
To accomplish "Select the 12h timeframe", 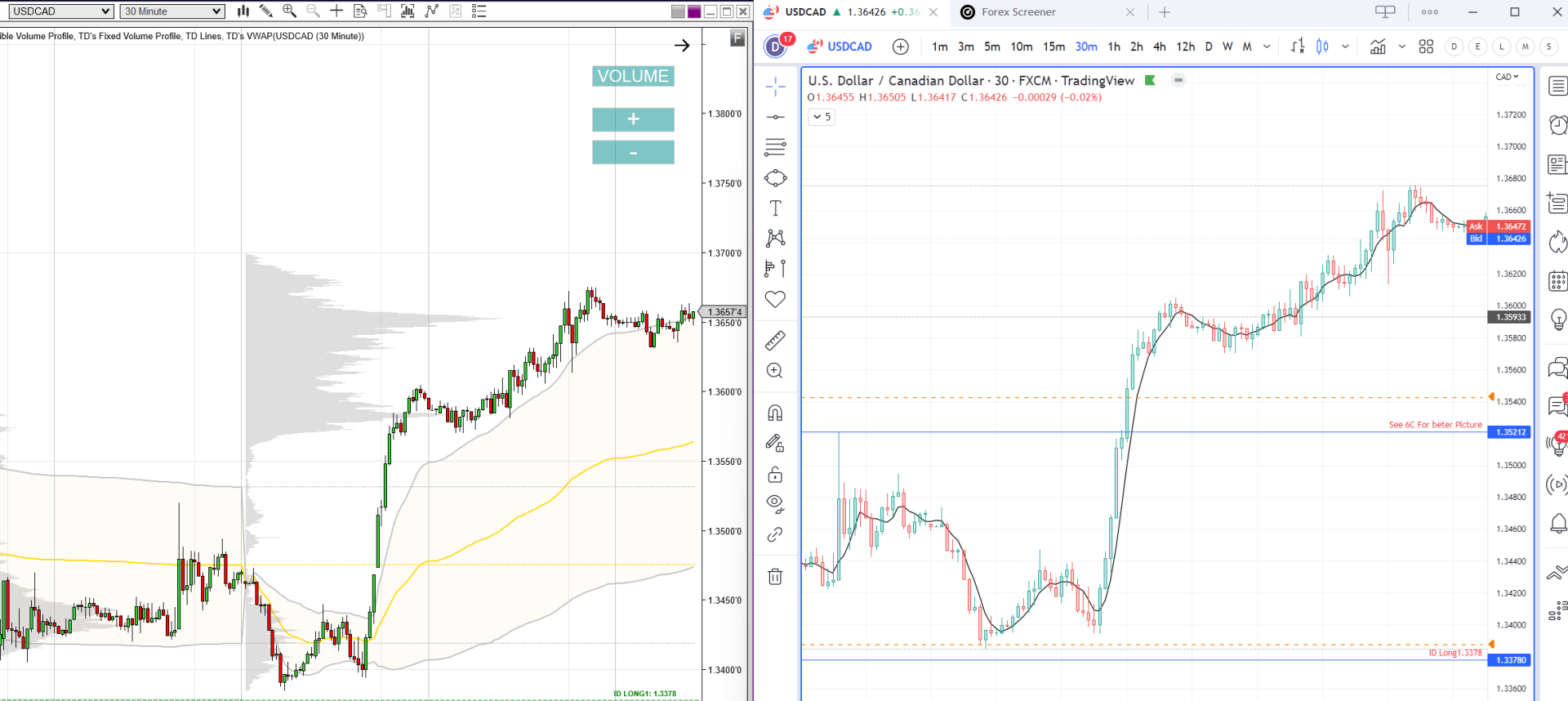I will pyautogui.click(x=1186, y=47).
